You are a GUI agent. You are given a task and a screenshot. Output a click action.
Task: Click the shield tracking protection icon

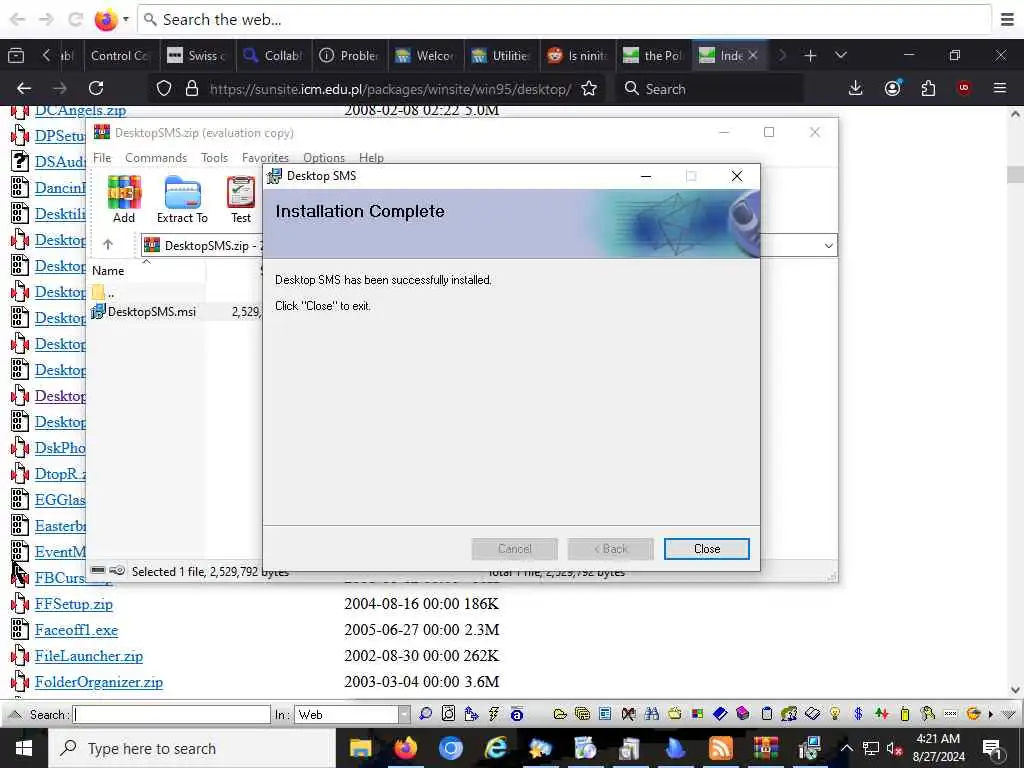pyautogui.click(x=164, y=88)
